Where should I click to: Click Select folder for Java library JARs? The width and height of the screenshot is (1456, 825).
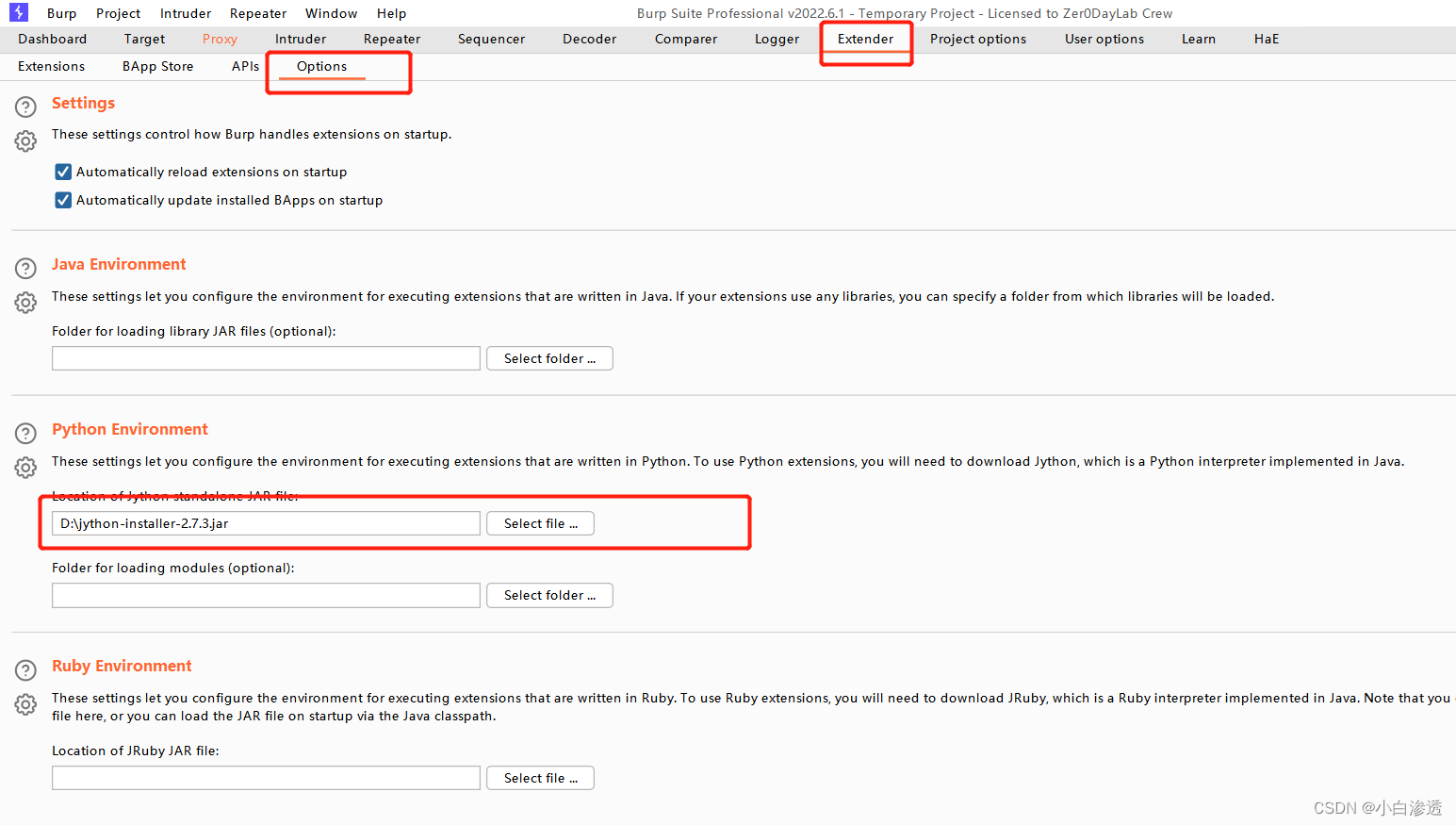(549, 358)
